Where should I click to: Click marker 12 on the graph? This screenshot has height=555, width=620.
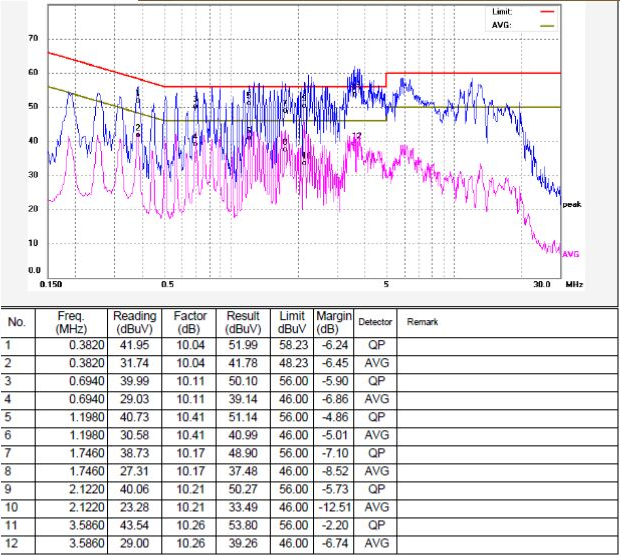pos(357,136)
